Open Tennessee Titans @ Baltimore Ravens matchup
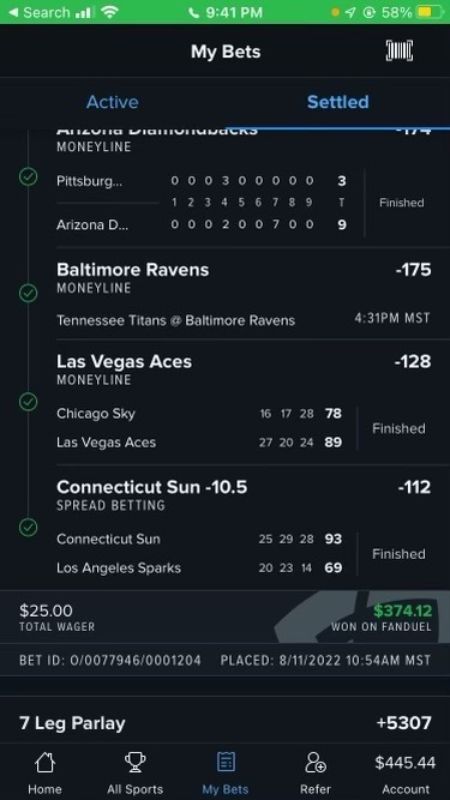The width and height of the screenshot is (450, 800). click(x=176, y=320)
